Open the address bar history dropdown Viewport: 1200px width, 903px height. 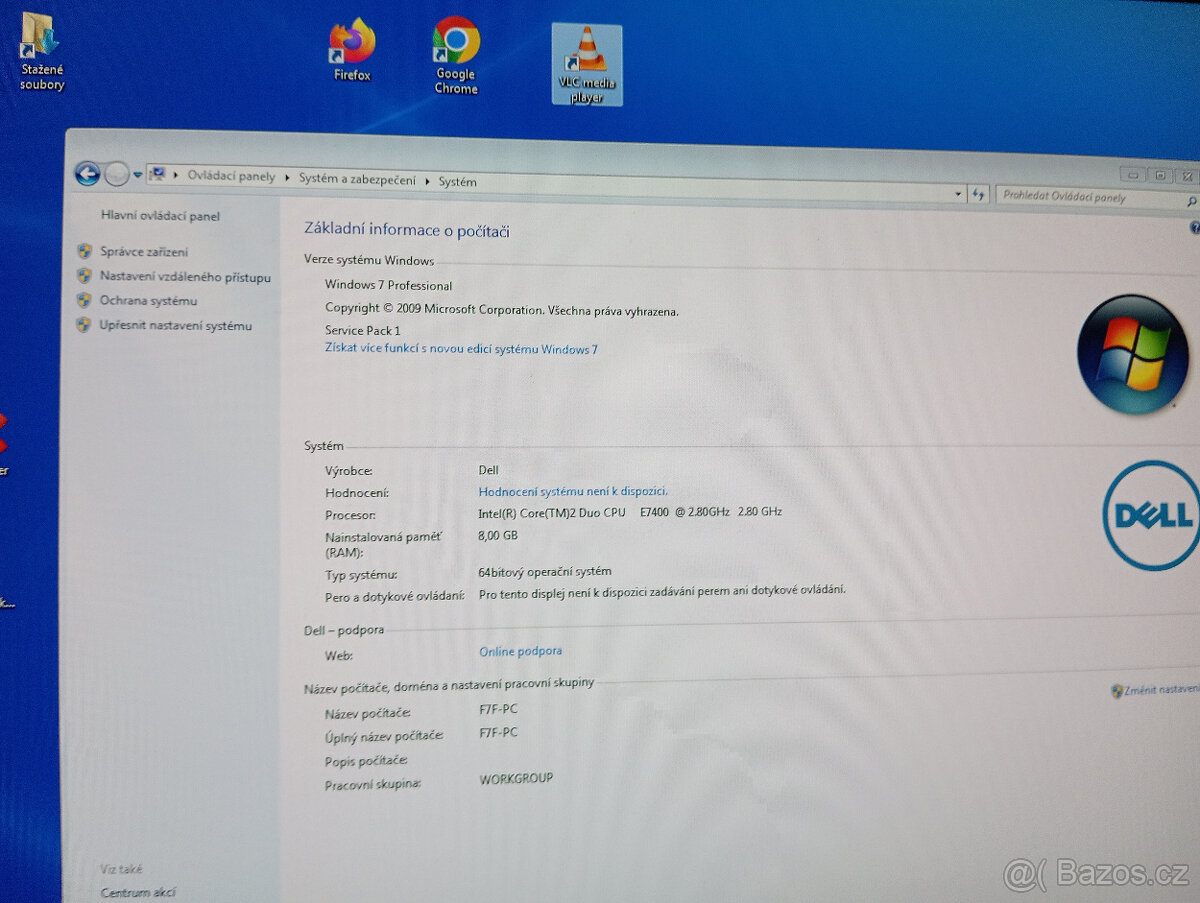(x=957, y=194)
